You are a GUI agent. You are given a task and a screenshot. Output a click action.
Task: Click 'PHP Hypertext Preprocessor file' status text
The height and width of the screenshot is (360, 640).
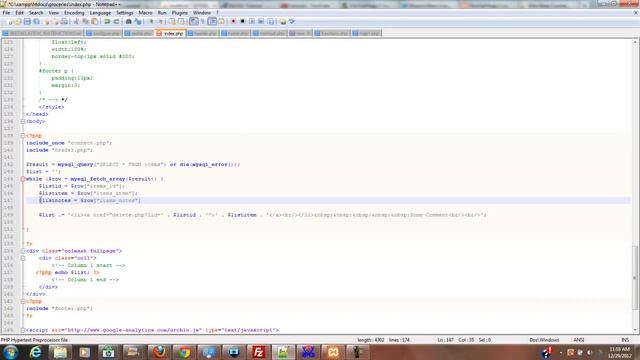point(34,340)
